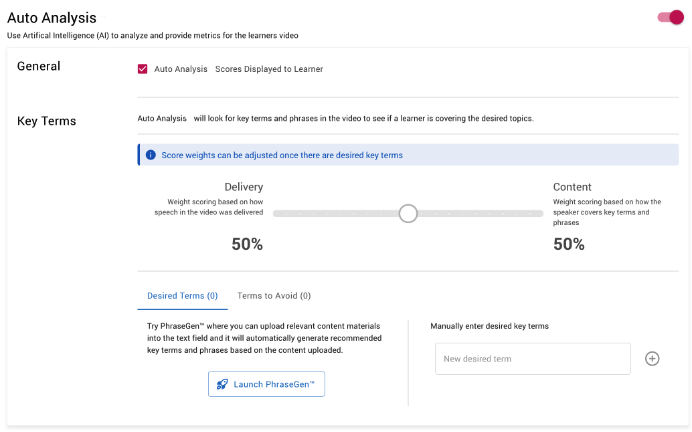
Task: Click the Delivery 50% percentage value
Action: (x=247, y=244)
